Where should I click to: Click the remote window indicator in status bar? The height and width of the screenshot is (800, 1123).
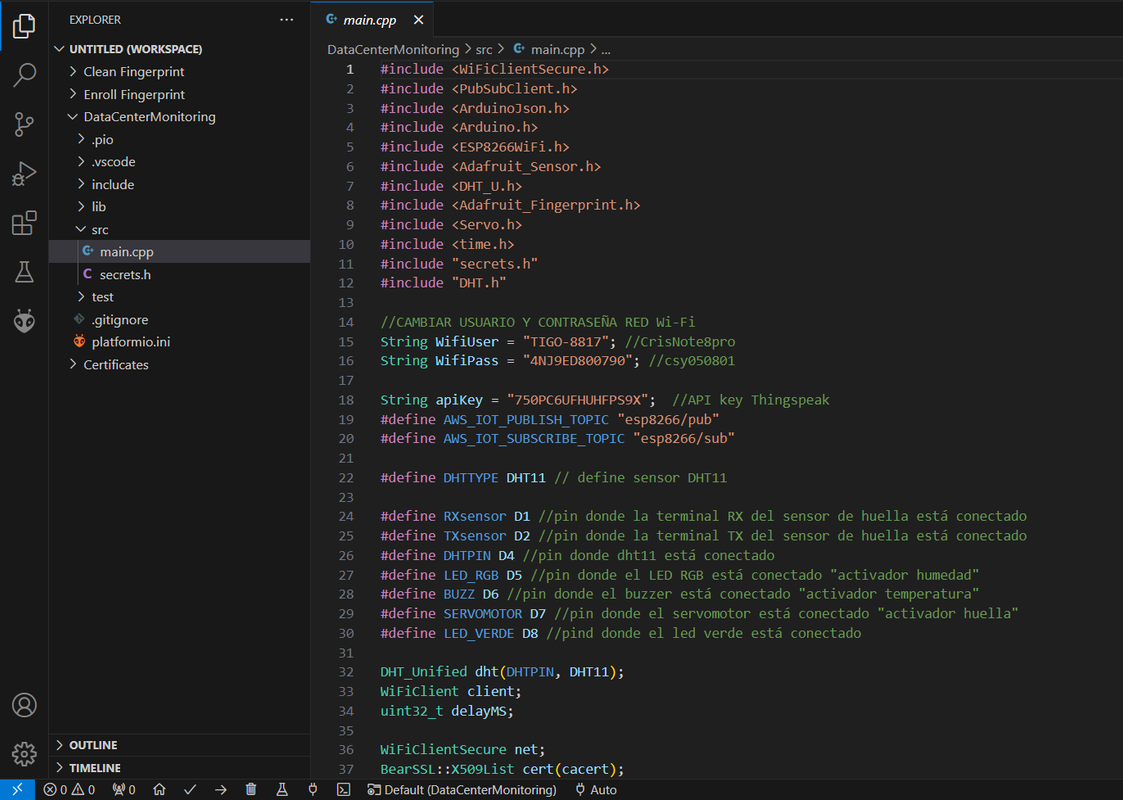click(x=17, y=790)
